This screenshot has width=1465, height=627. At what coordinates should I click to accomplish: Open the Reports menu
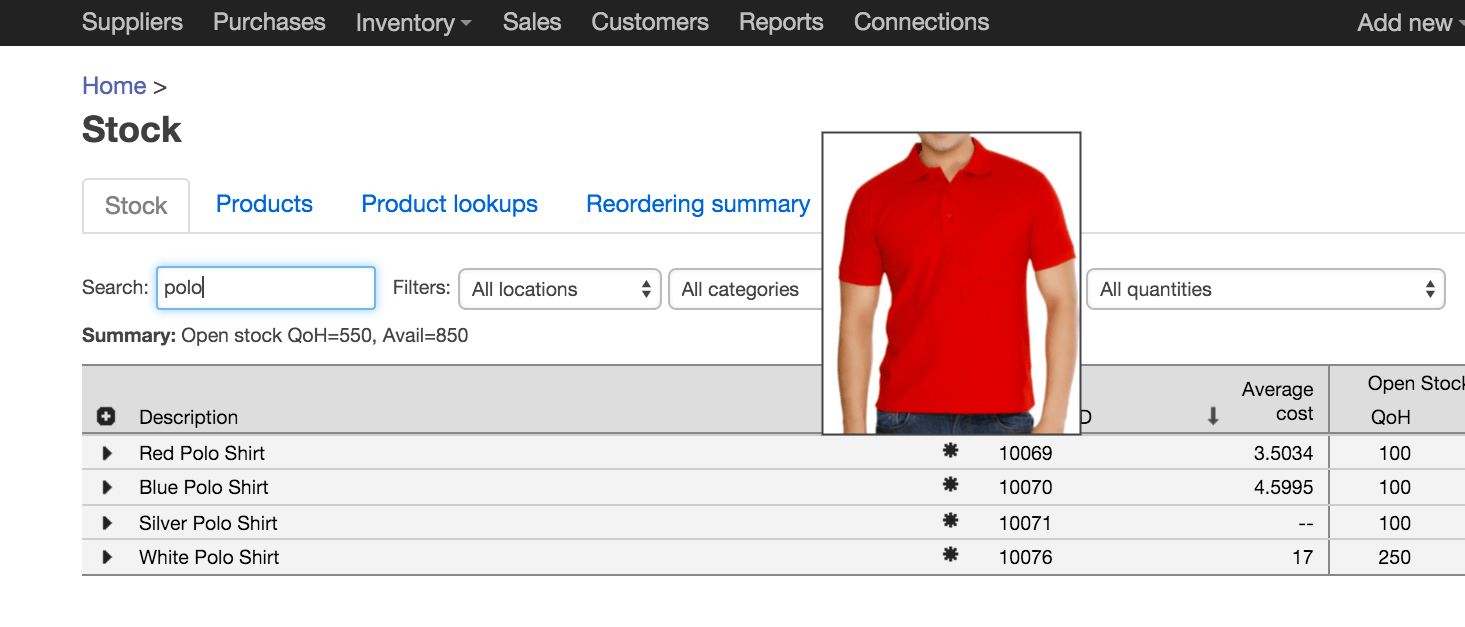pyautogui.click(x=781, y=22)
